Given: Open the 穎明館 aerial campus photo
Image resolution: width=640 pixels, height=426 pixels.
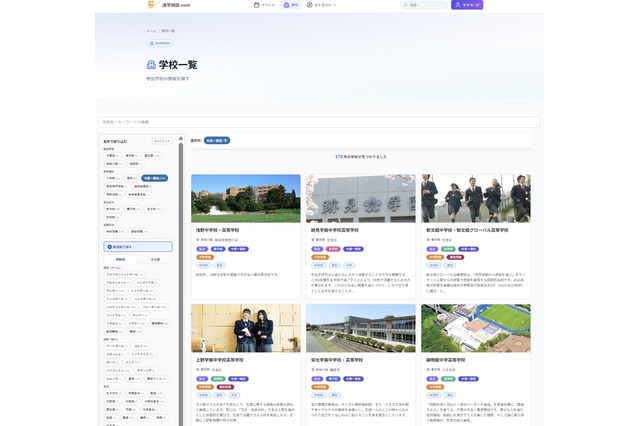Looking at the screenshot, I should pyautogui.click(x=476, y=328).
